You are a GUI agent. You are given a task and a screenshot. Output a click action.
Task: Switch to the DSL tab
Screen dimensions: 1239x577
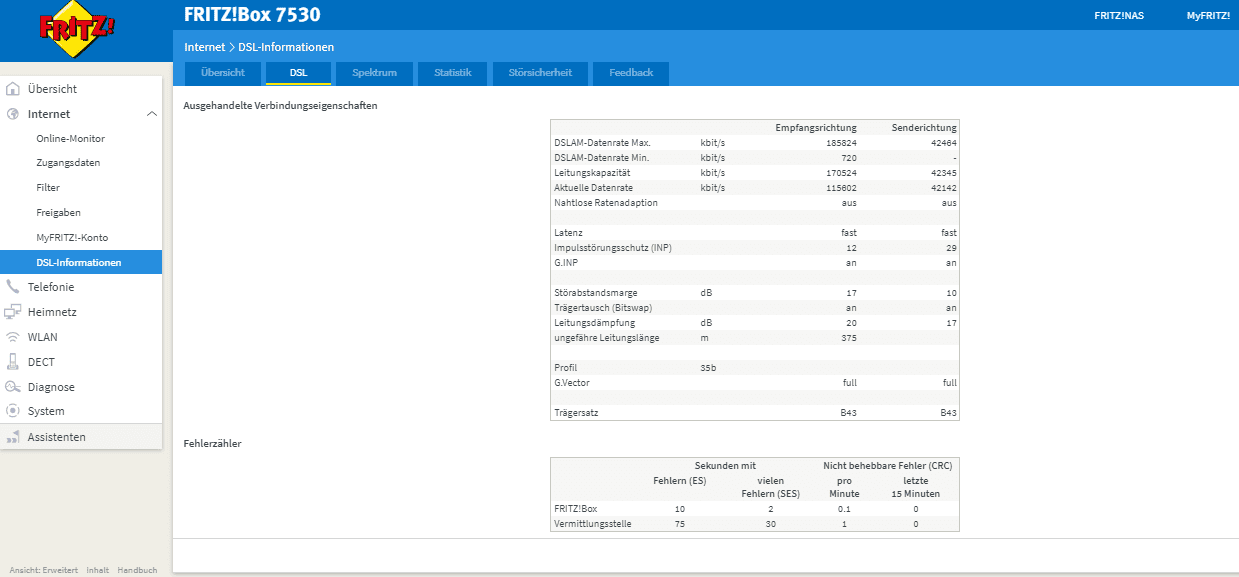click(298, 73)
